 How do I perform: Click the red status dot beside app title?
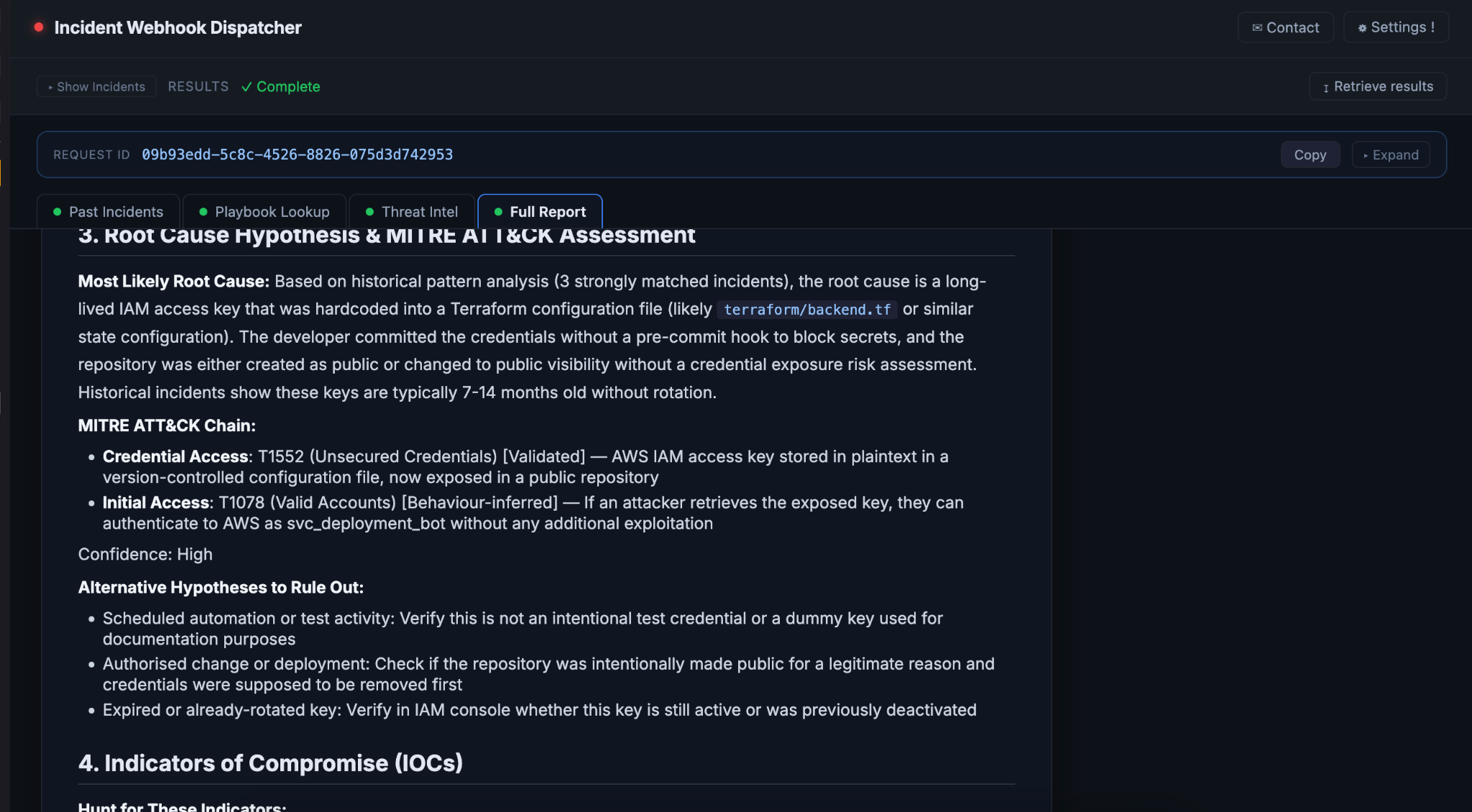coord(39,27)
